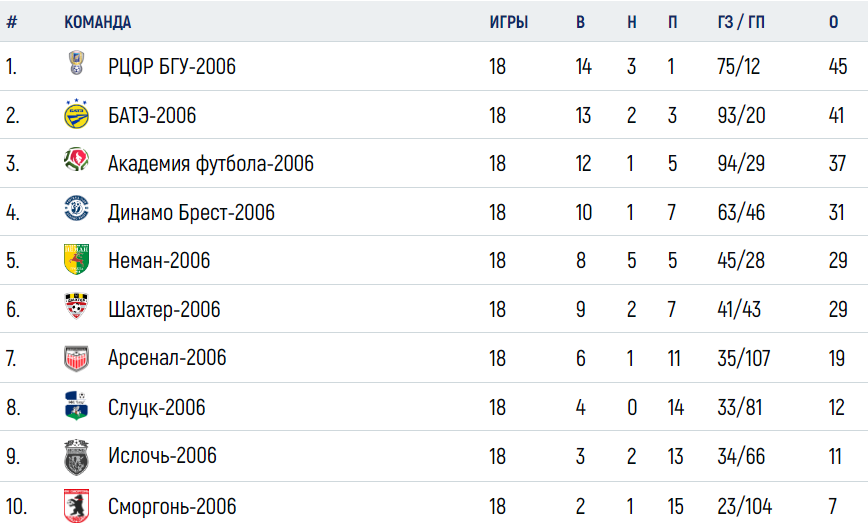Click the Арсенал-2006 red-striped shield icon
Screen dimensions: 868x527
click(x=76, y=358)
